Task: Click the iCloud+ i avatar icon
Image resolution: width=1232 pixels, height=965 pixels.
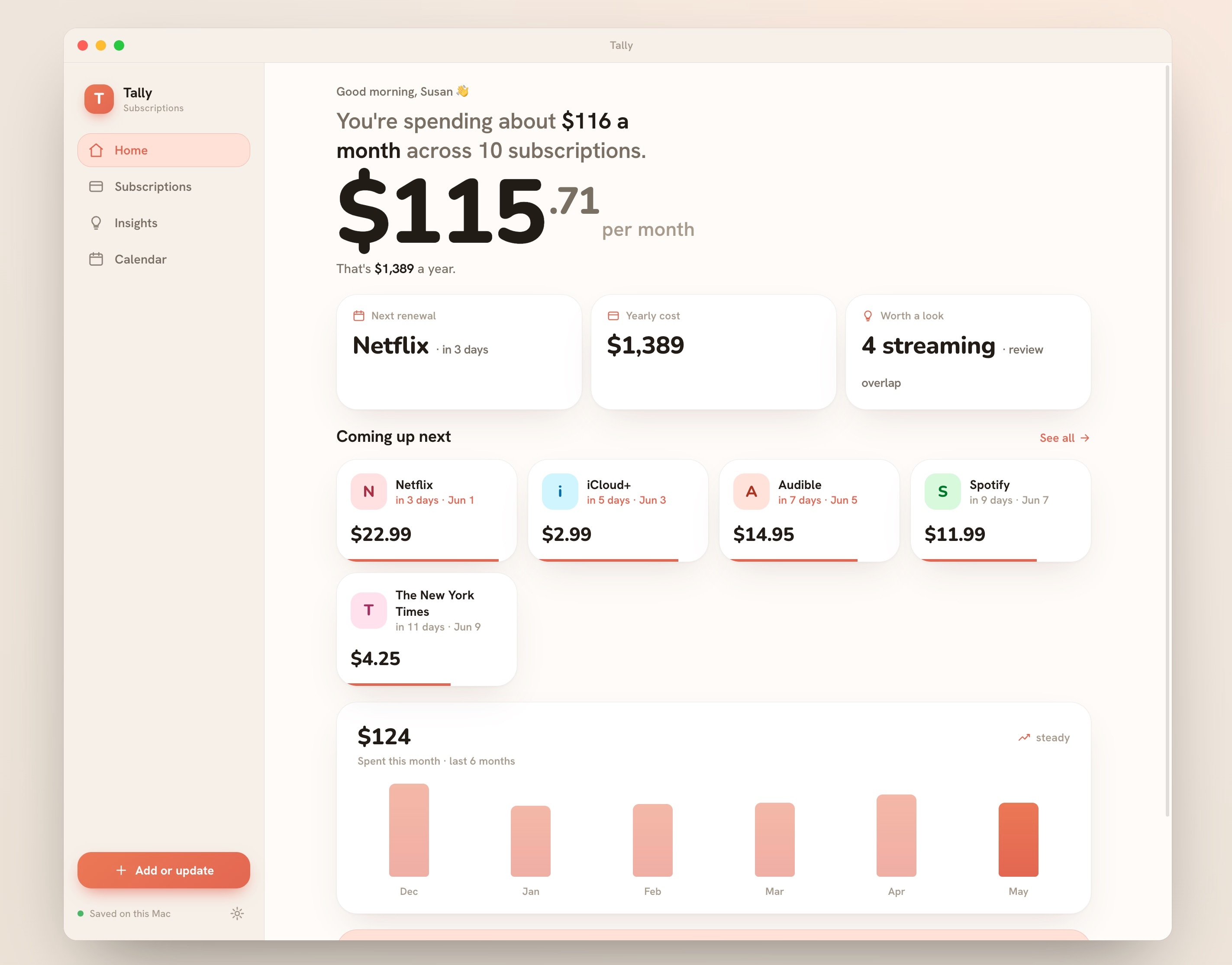Action: pyautogui.click(x=560, y=492)
